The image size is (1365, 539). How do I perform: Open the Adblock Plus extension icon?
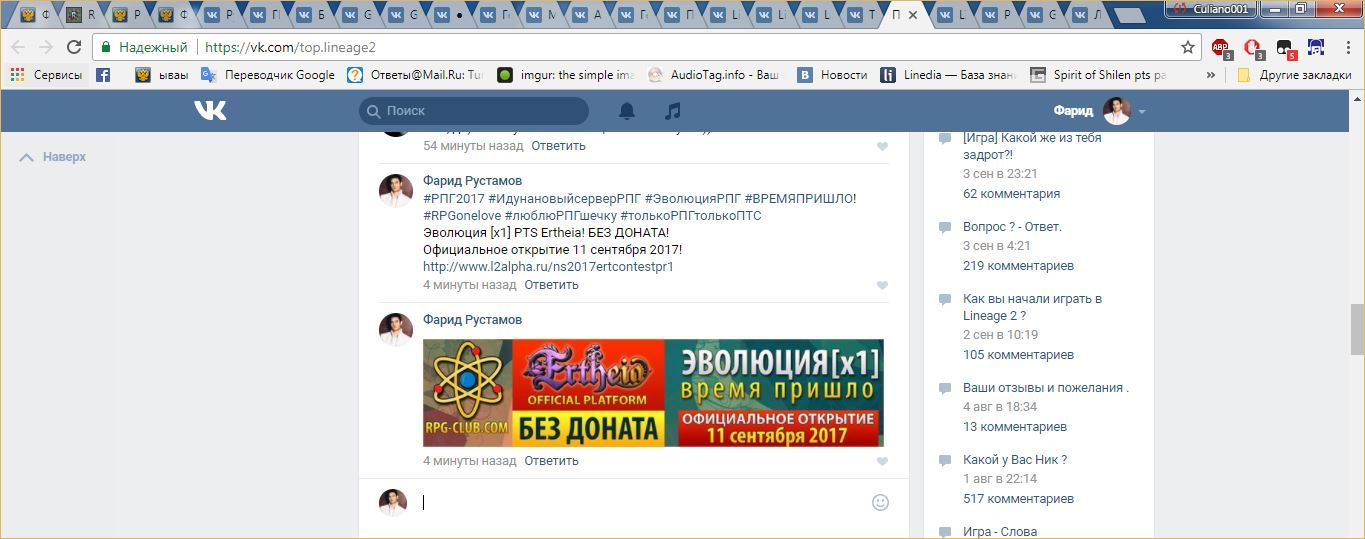coord(1221,47)
